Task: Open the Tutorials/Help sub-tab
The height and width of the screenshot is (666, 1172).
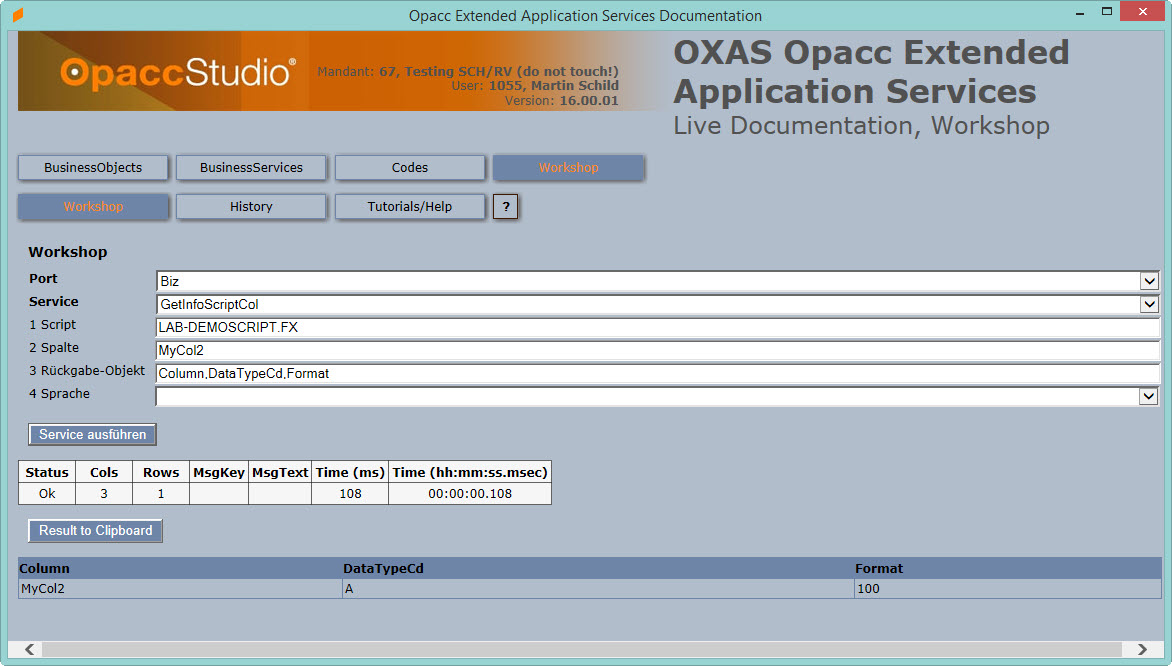Action: [x=410, y=206]
